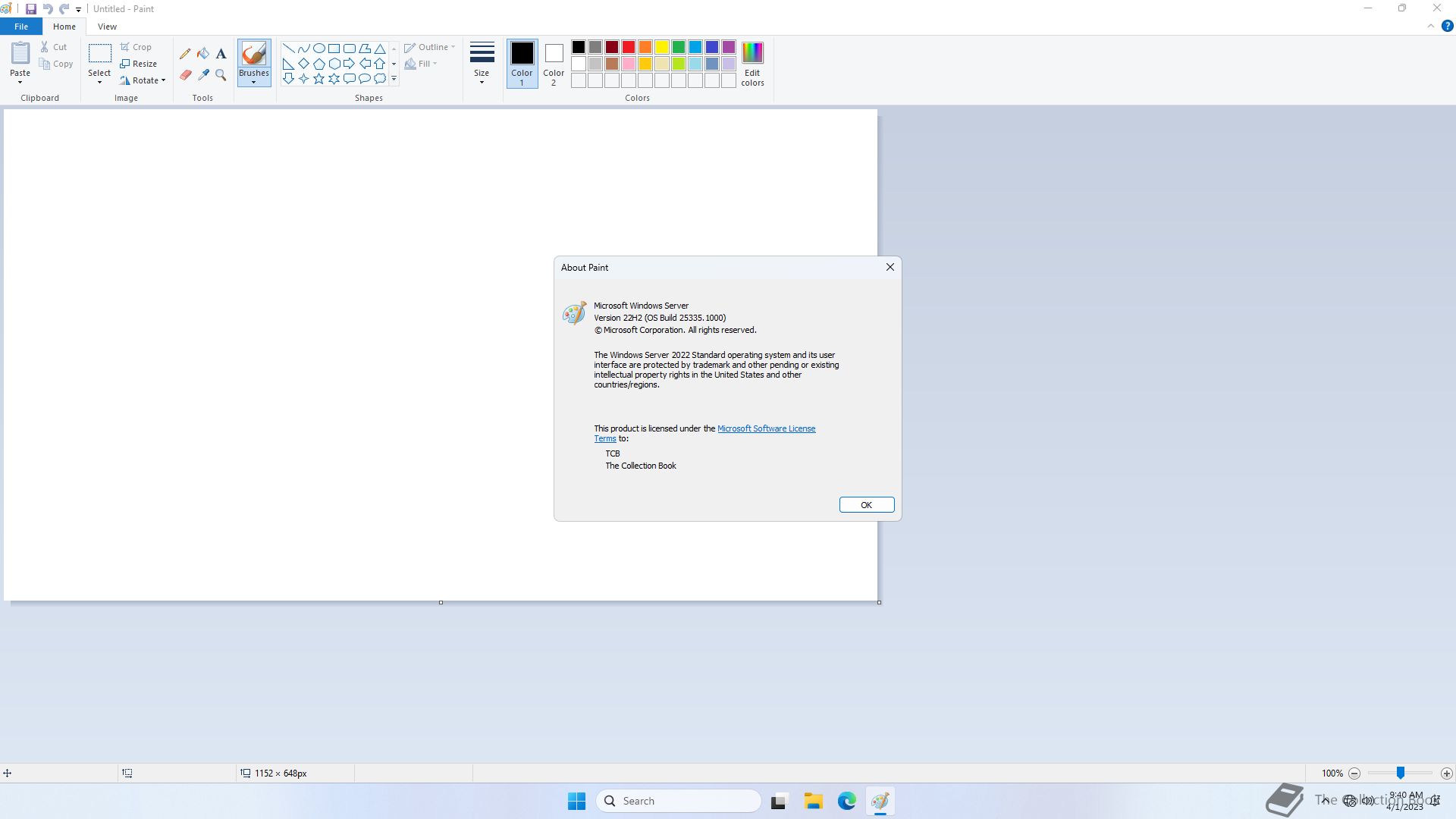Choose the Left arrow shape
The image size is (1456, 819).
365,64
